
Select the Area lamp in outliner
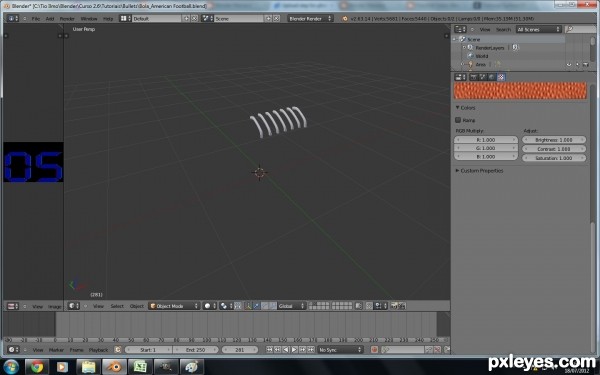[x=481, y=65]
